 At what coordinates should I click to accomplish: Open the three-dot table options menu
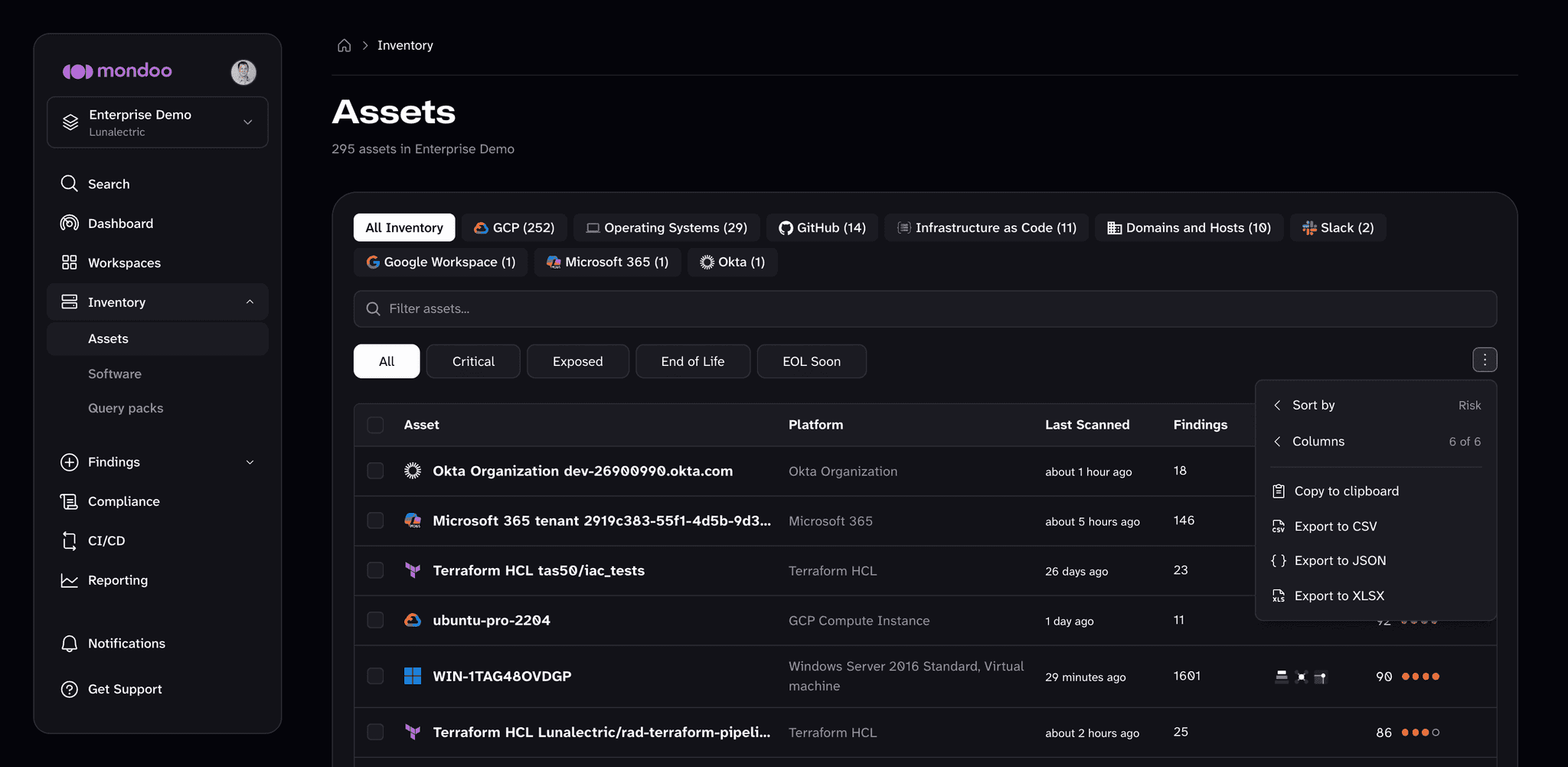(1485, 360)
